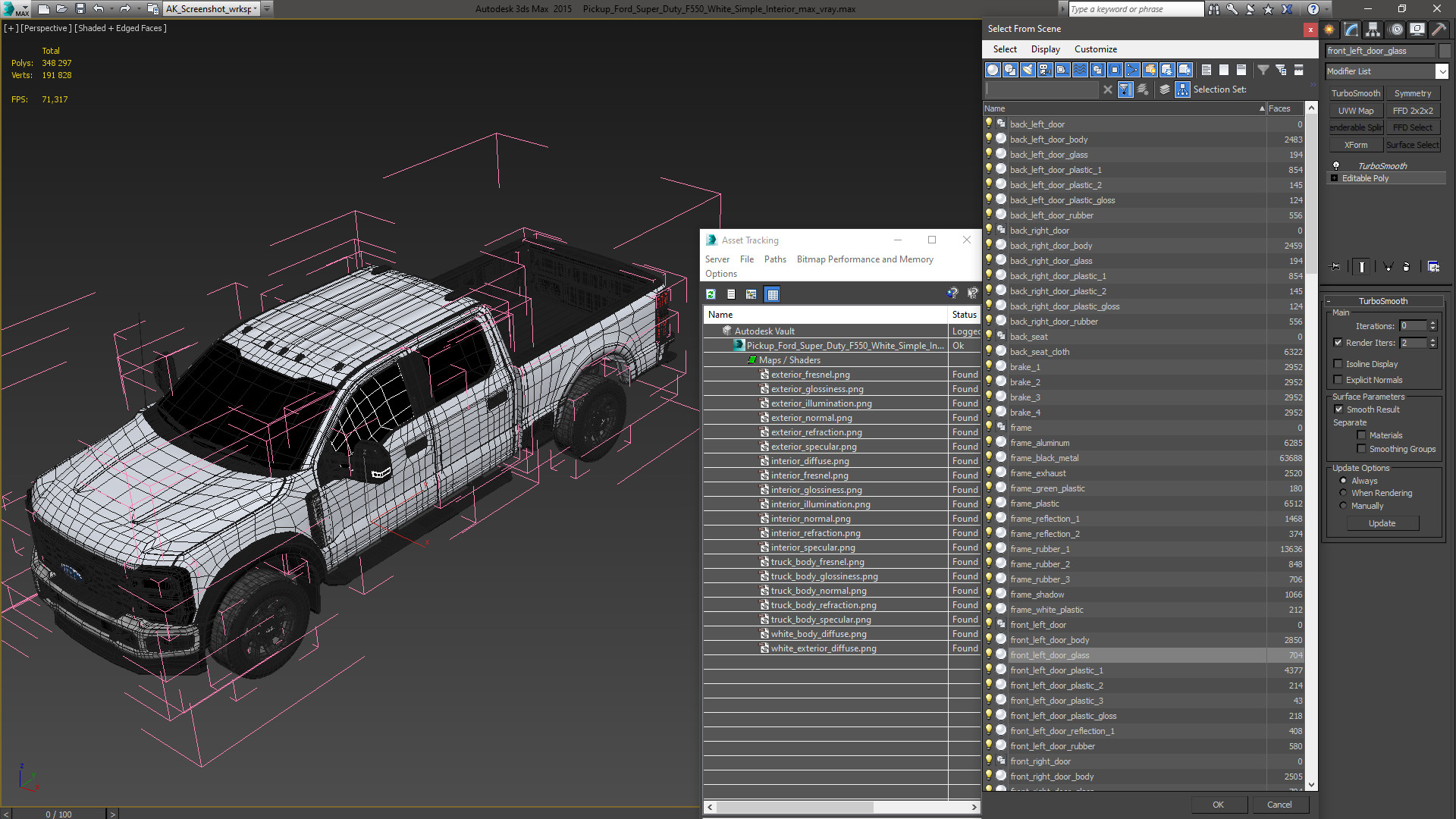Toggle Smooth Result checkbox

pyautogui.click(x=1339, y=409)
